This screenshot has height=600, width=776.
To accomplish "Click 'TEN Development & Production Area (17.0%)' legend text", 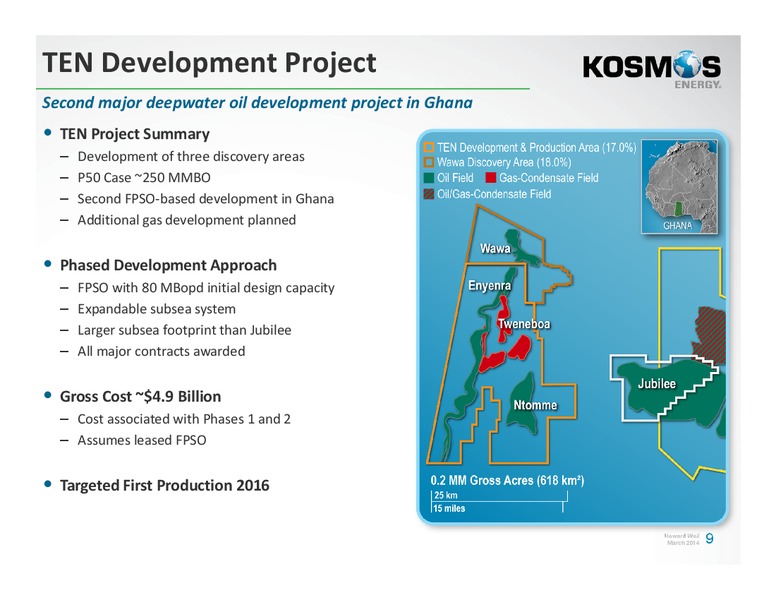I will (536, 148).
